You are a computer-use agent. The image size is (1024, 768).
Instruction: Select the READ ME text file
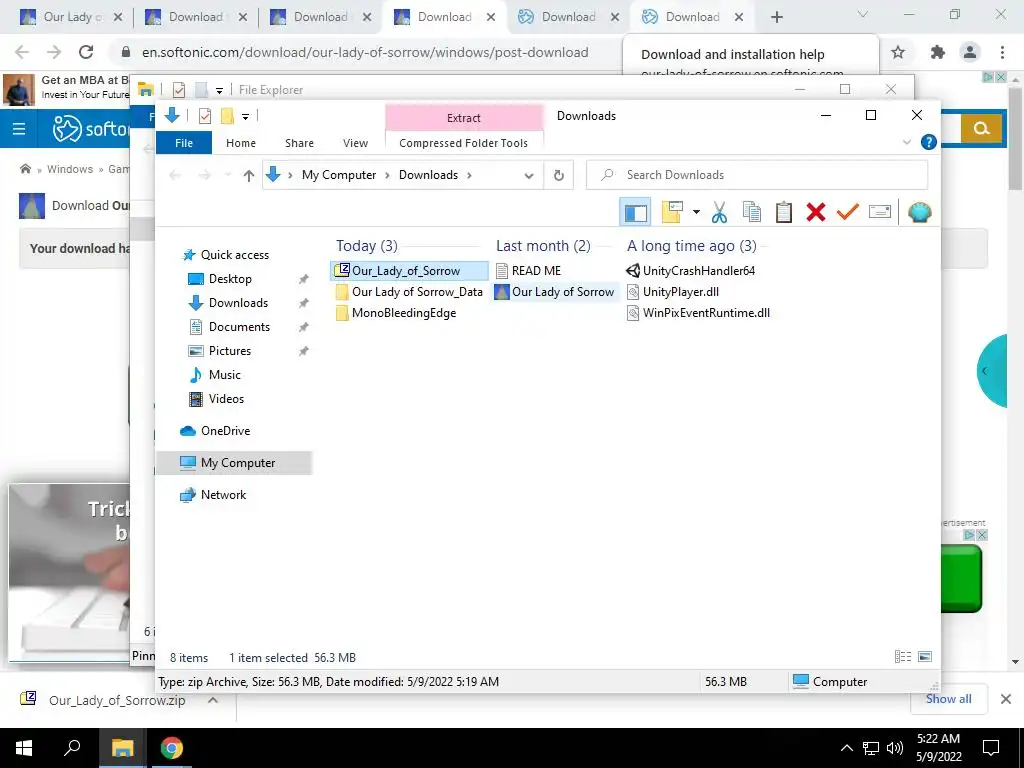tap(536, 270)
